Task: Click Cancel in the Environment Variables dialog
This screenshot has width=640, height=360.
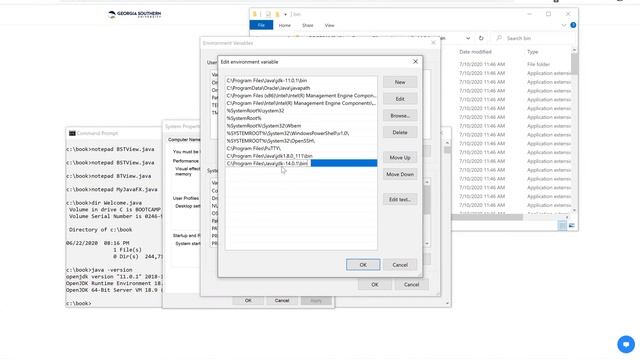Action: [x=411, y=284]
